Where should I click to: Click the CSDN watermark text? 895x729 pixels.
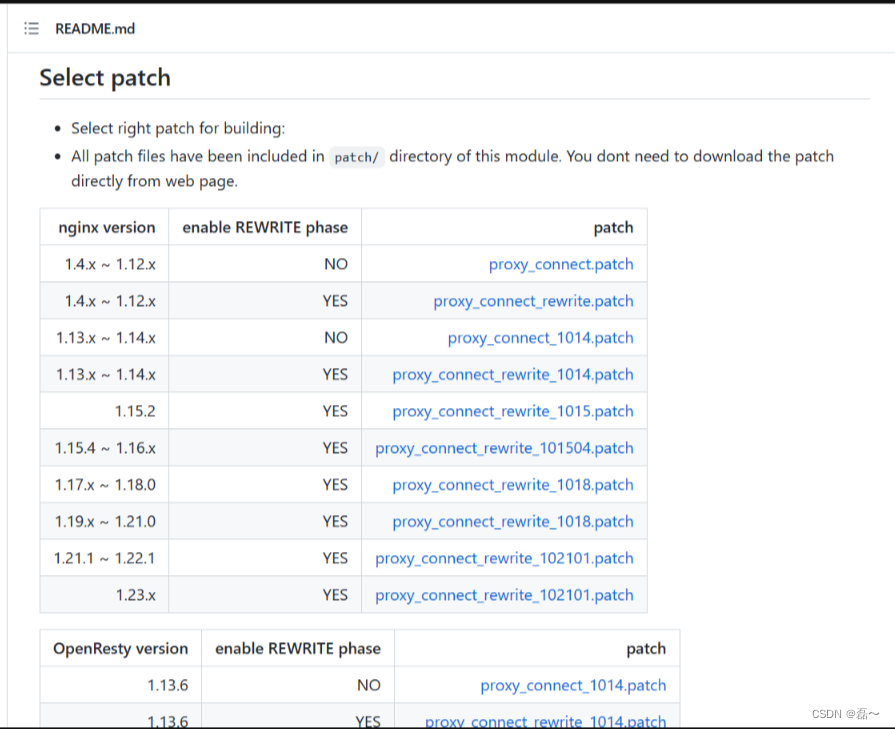[843, 712]
